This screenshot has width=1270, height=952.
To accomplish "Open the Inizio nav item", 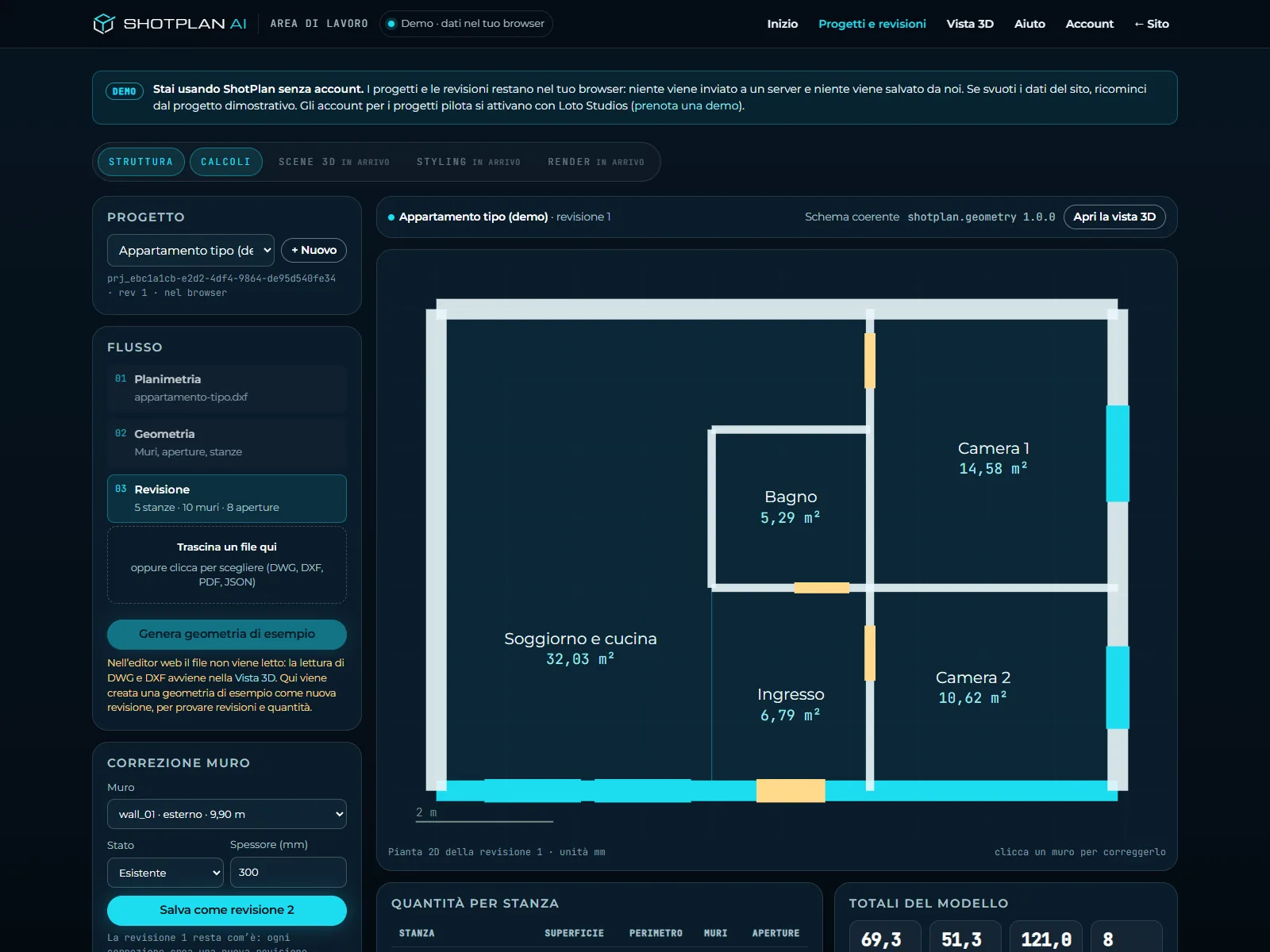I will pos(782,24).
